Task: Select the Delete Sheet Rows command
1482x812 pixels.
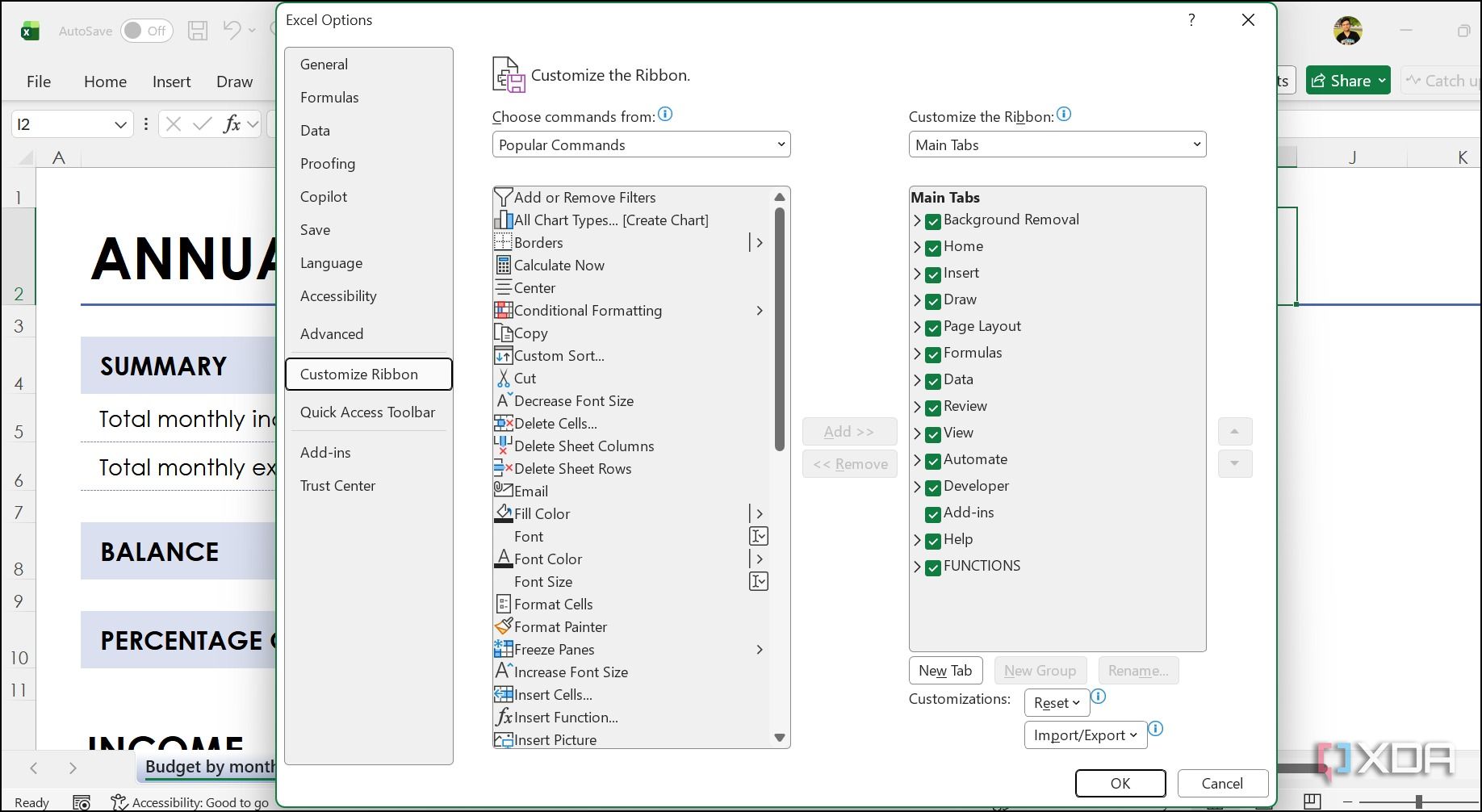Action: pyautogui.click(x=630, y=469)
